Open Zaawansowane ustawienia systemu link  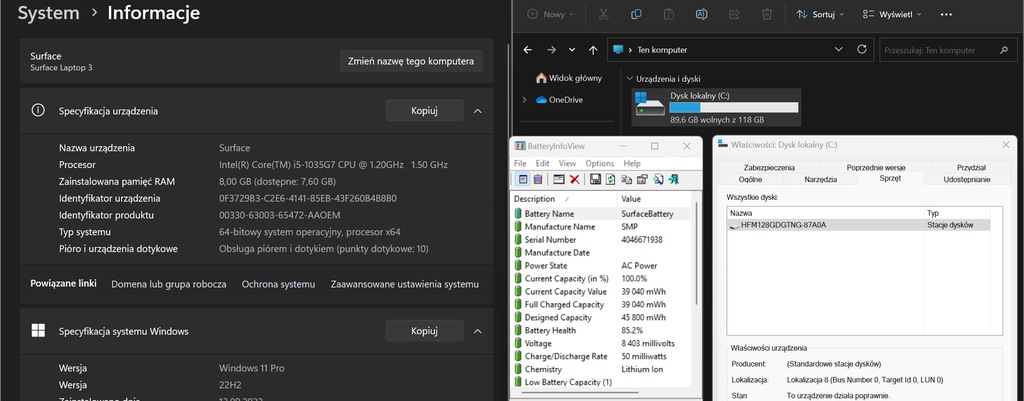pyautogui.click(x=405, y=284)
